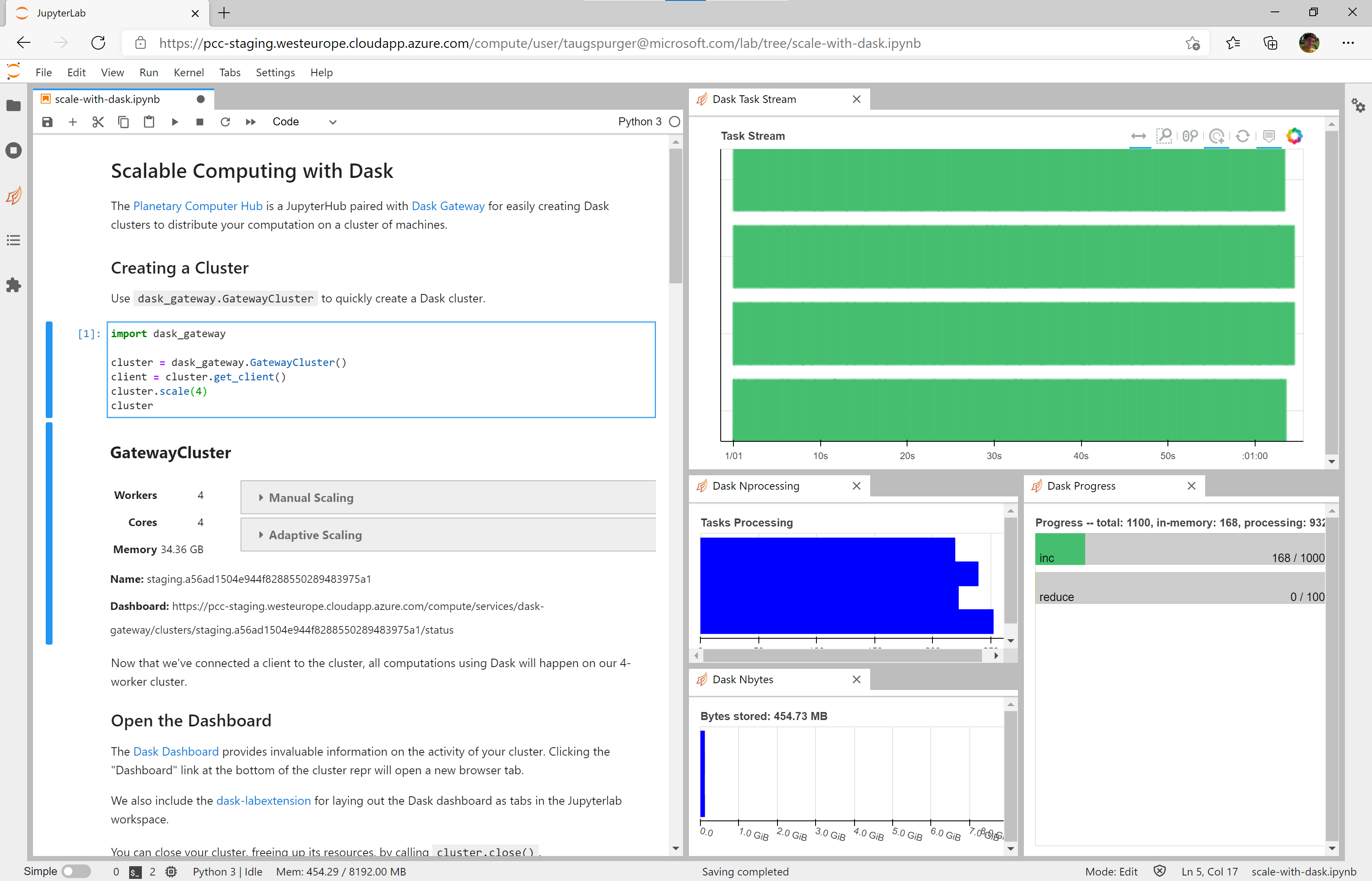Click the reduce progress bar
This screenshot has height=881, width=1372.
[1180, 589]
